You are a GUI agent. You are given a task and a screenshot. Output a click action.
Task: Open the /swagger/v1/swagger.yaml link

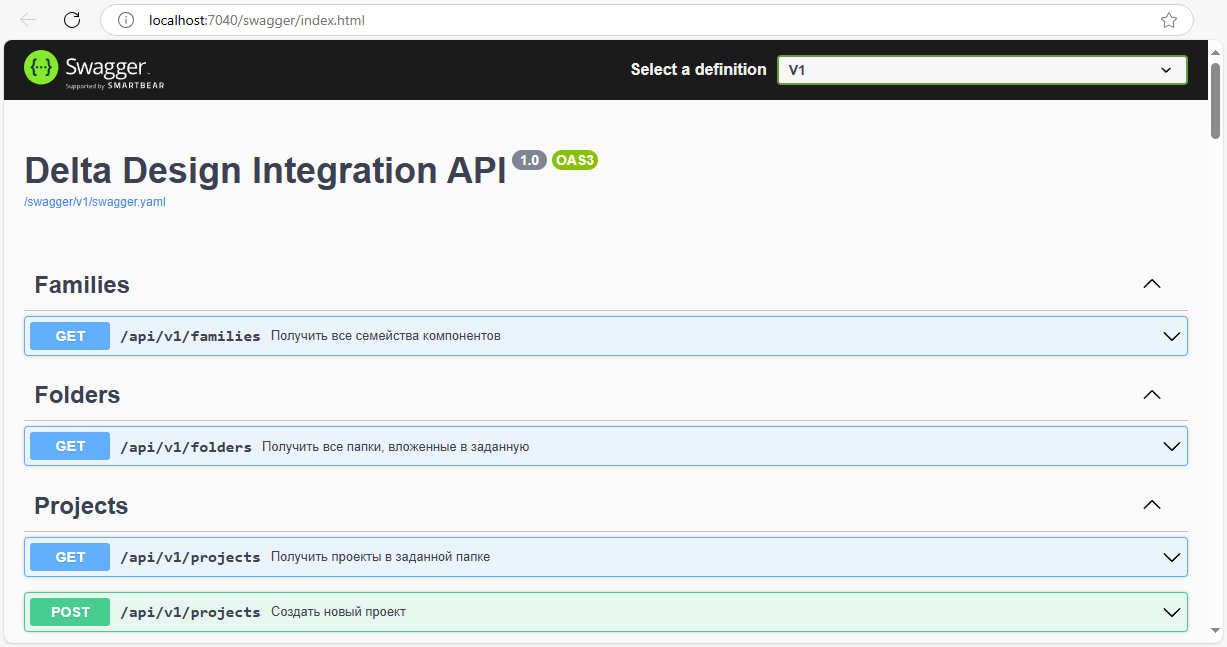pos(95,202)
